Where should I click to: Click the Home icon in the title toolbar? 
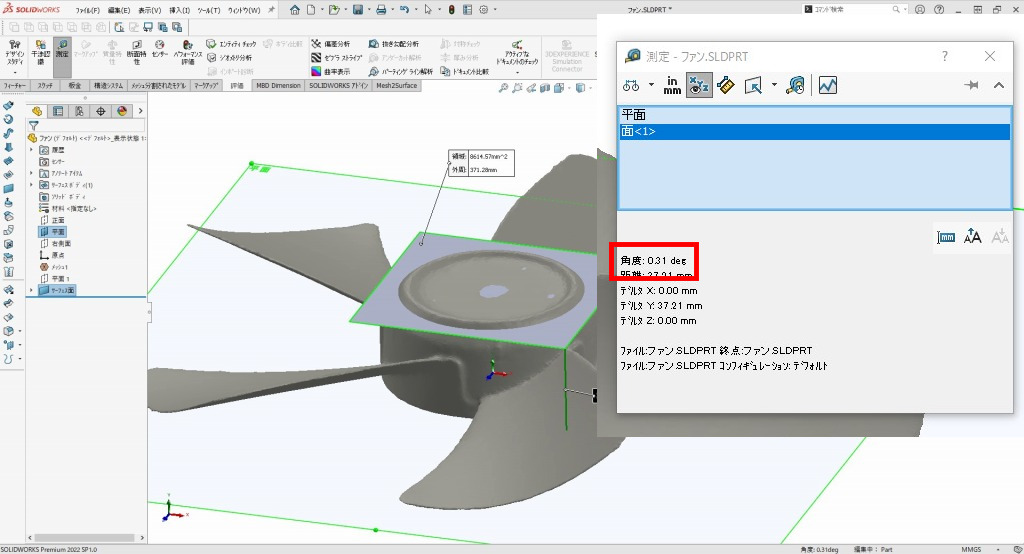(295, 10)
